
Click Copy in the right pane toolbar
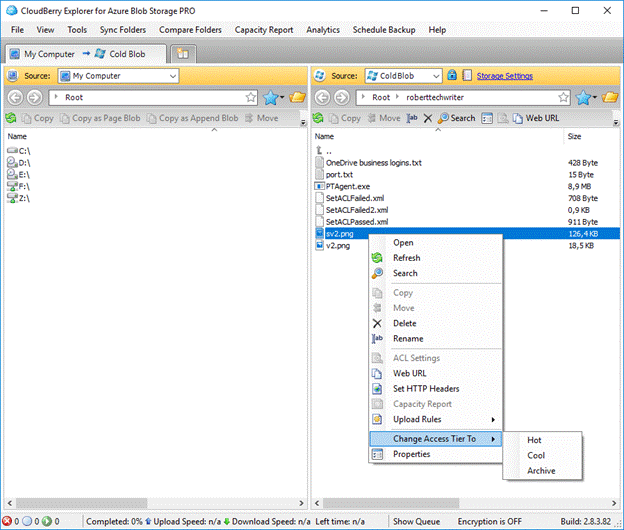(x=345, y=118)
